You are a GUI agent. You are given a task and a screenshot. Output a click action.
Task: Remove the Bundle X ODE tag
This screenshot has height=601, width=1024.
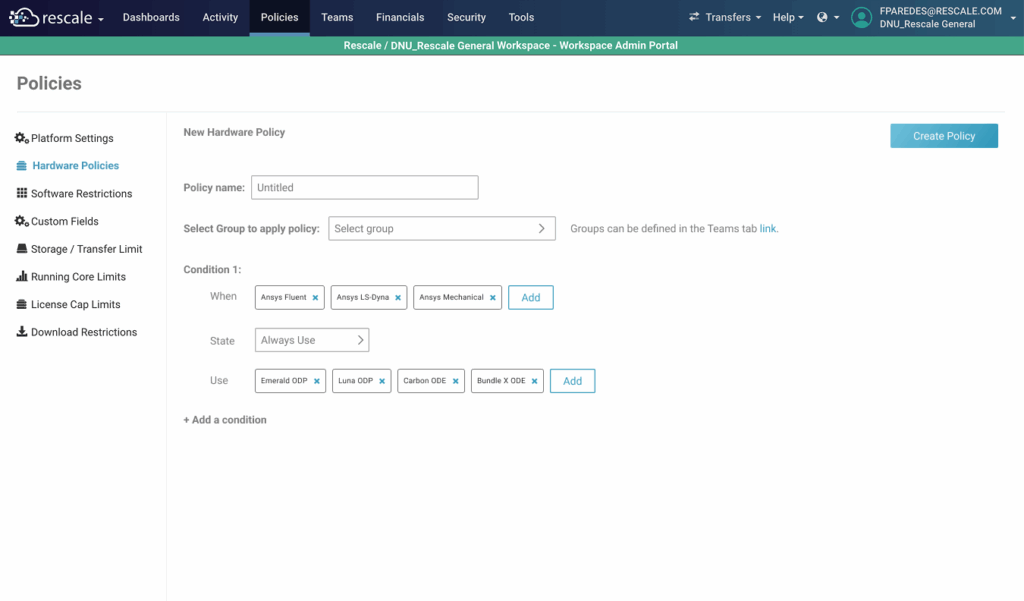[535, 381]
